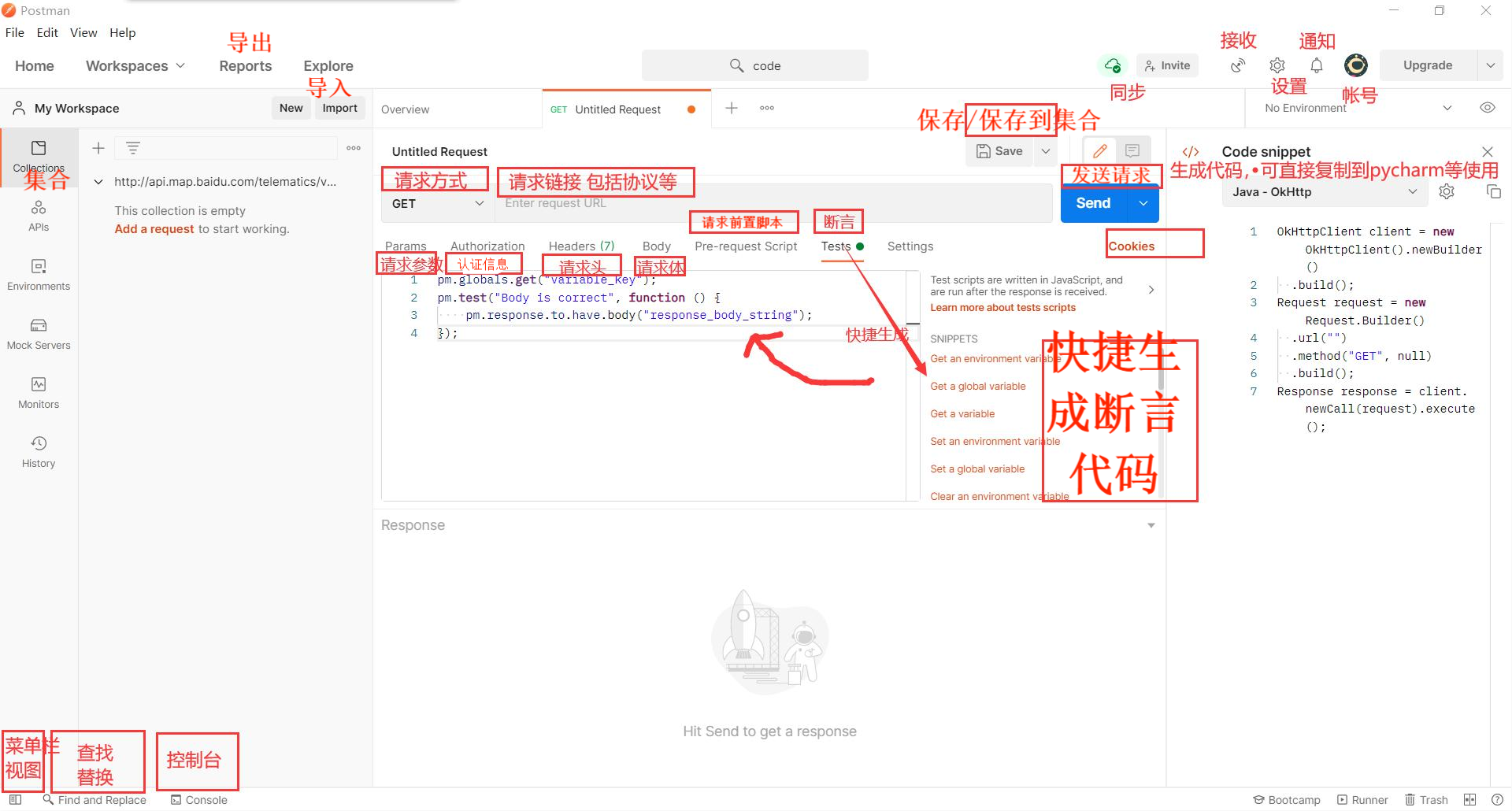Toggle two-pane layout icon
Image resolution: width=1512 pixels, height=811 pixels.
[x=1469, y=799]
